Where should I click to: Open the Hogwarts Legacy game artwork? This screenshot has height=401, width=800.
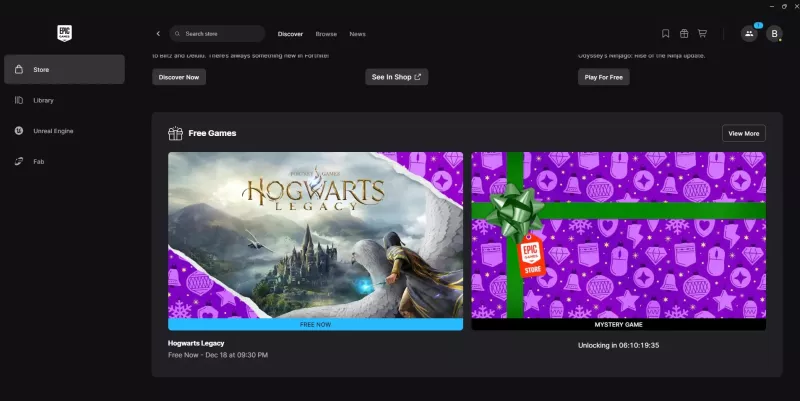[x=315, y=235]
